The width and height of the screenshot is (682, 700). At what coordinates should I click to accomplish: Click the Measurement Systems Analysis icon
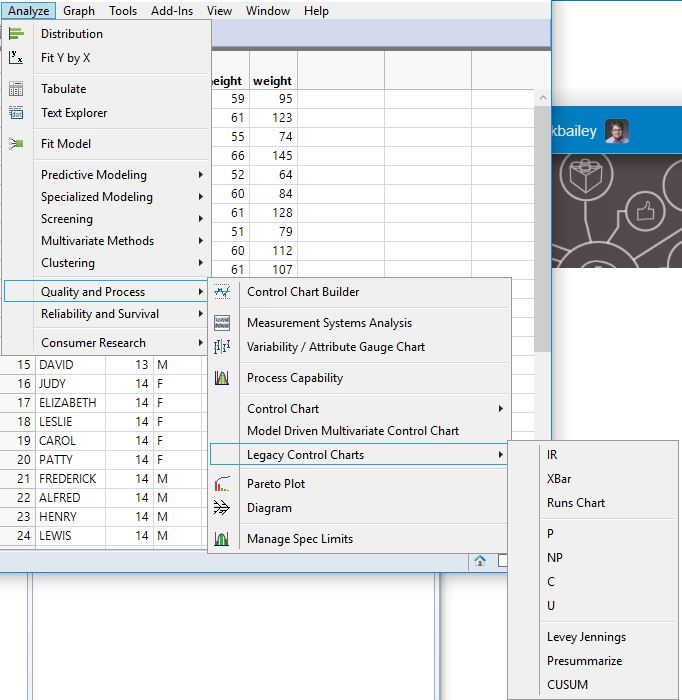click(x=222, y=323)
